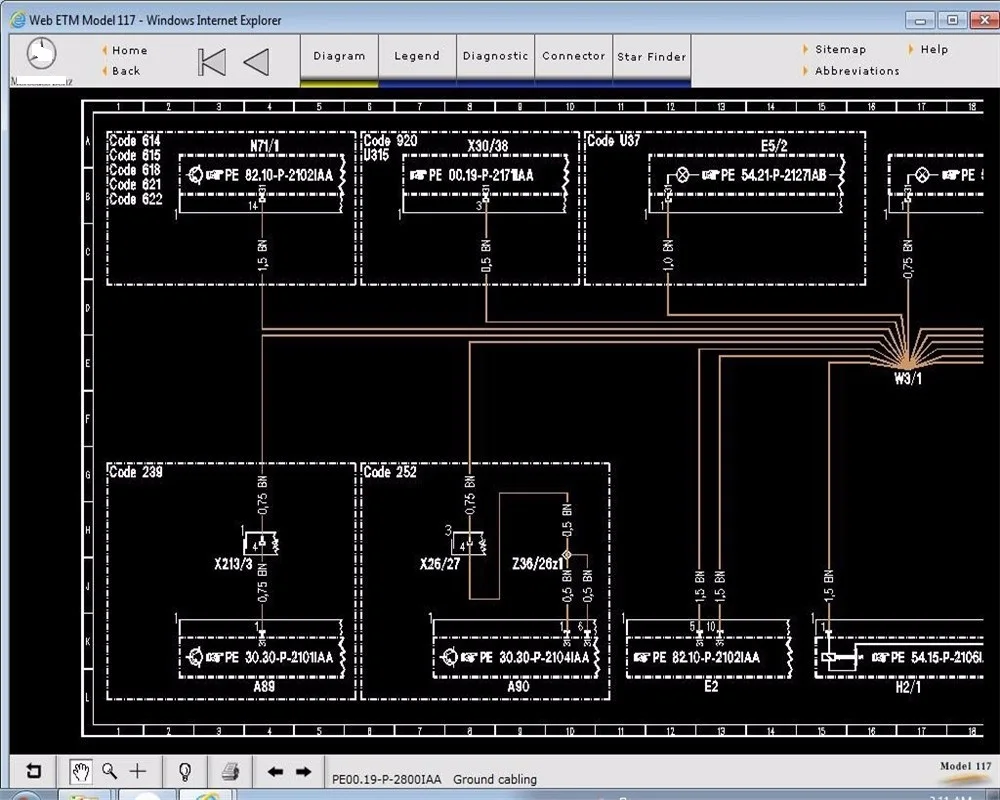The height and width of the screenshot is (800, 1000).
Task: Follow the PE 00.19-P-2171IAA reference
Action: (472, 175)
